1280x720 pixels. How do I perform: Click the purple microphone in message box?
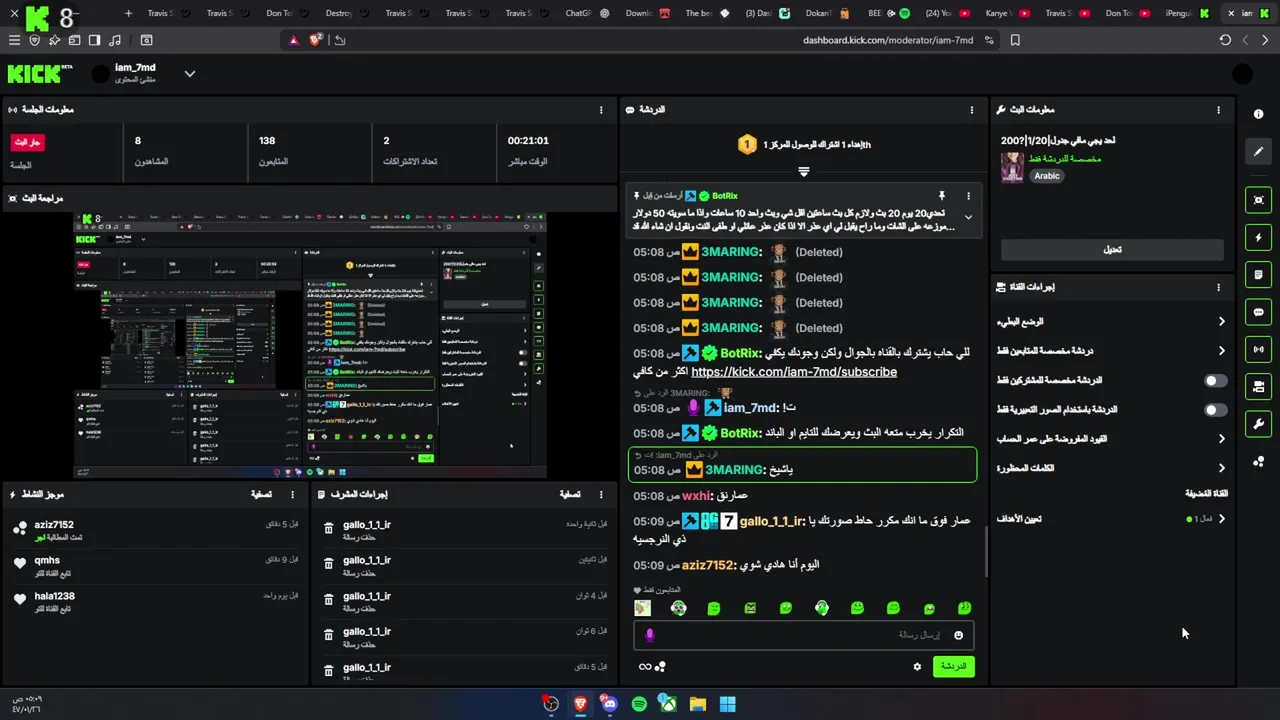(649, 635)
